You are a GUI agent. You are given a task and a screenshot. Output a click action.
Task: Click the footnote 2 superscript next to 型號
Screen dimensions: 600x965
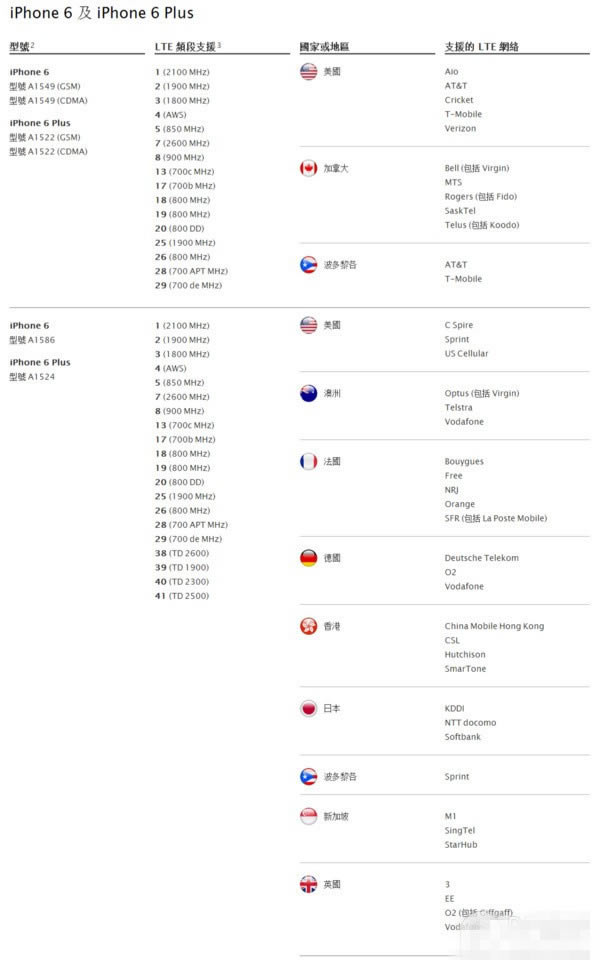33,45
